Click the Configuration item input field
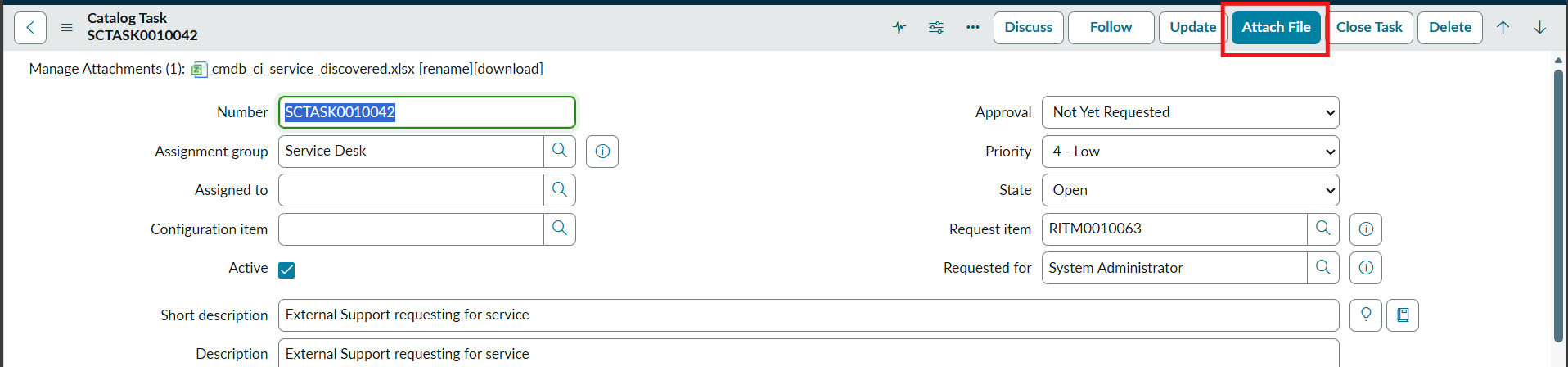 pyautogui.click(x=411, y=229)
